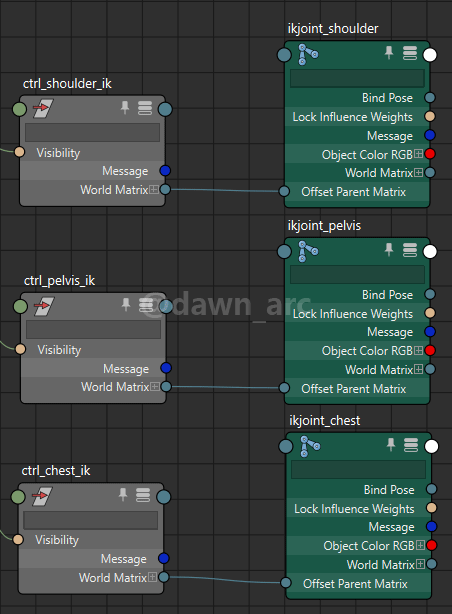Viewport: 452px width, 614px height.
Task: Pin the ctrl_shoulder_ik node
Action: click(125, 108)
